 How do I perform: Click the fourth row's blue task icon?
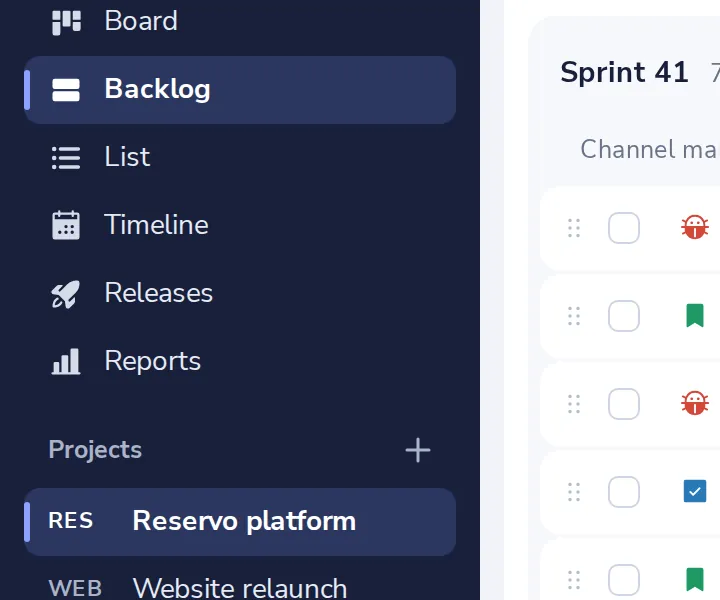pos(695,491)
